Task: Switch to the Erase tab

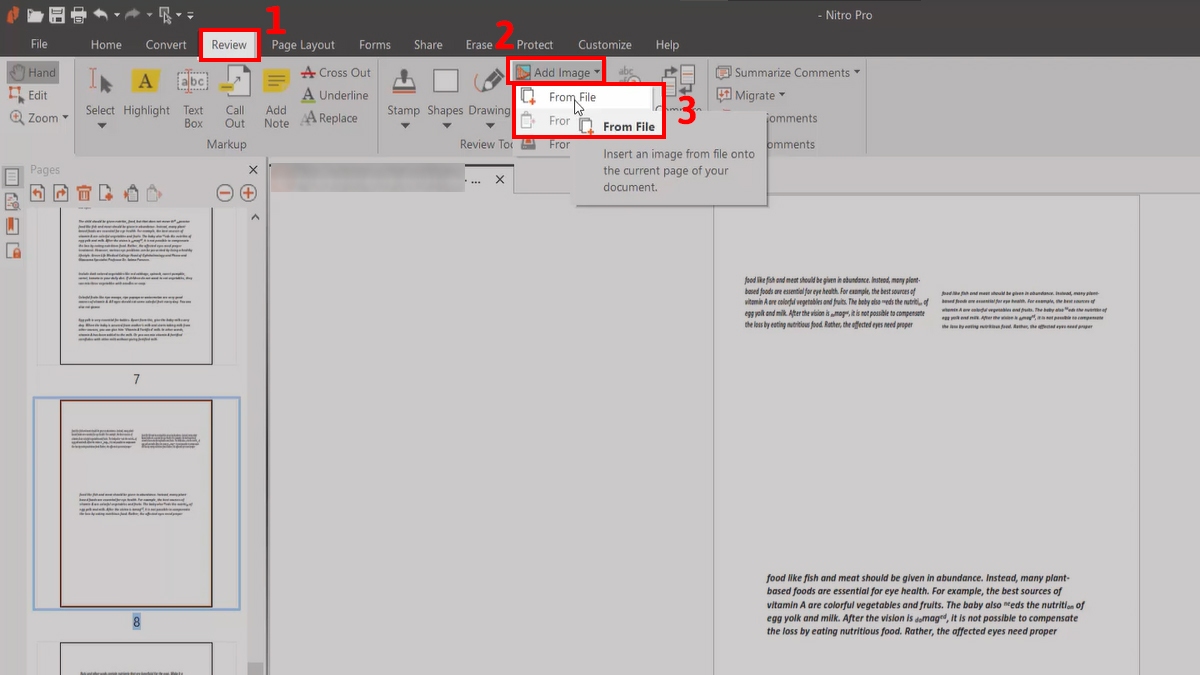Action: [479, 45]
